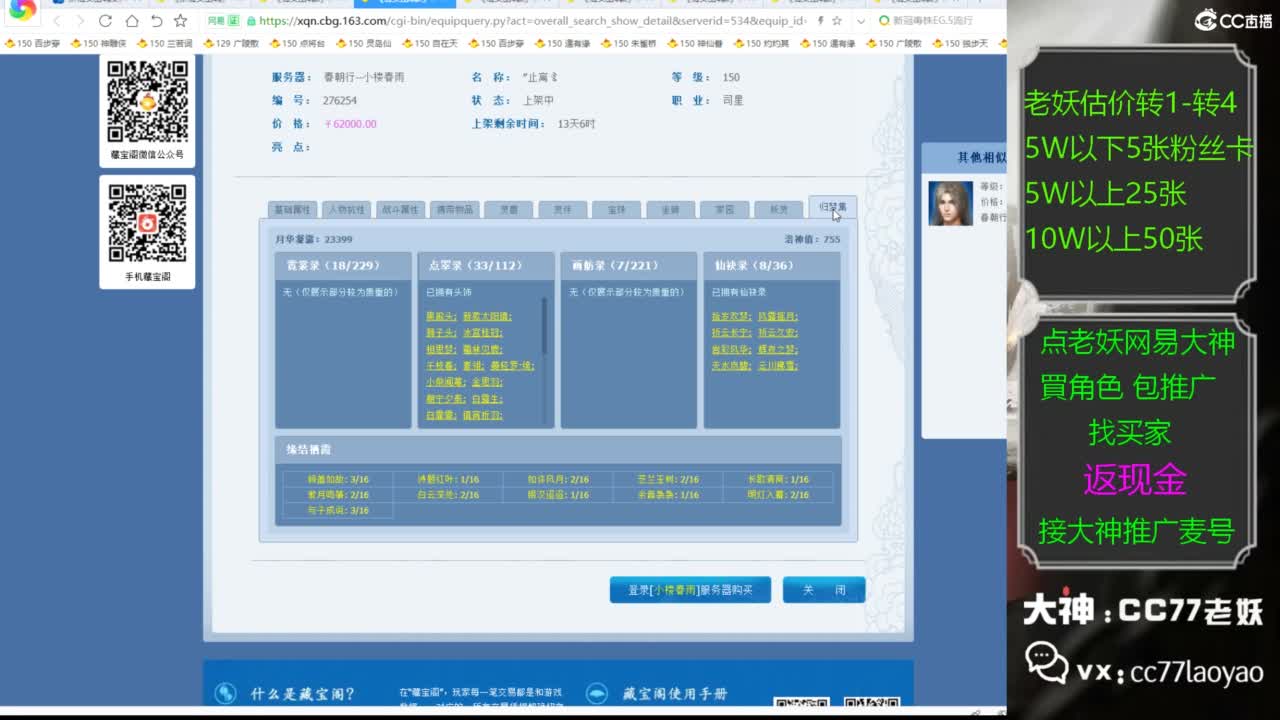
Task: Switch to the 战斗属性 tab
Action: (x=400, y=210)
